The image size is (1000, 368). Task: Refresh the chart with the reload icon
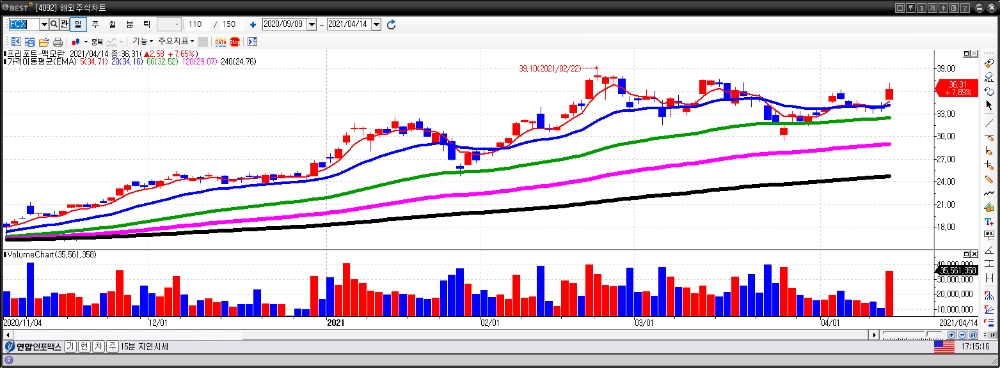392,24
